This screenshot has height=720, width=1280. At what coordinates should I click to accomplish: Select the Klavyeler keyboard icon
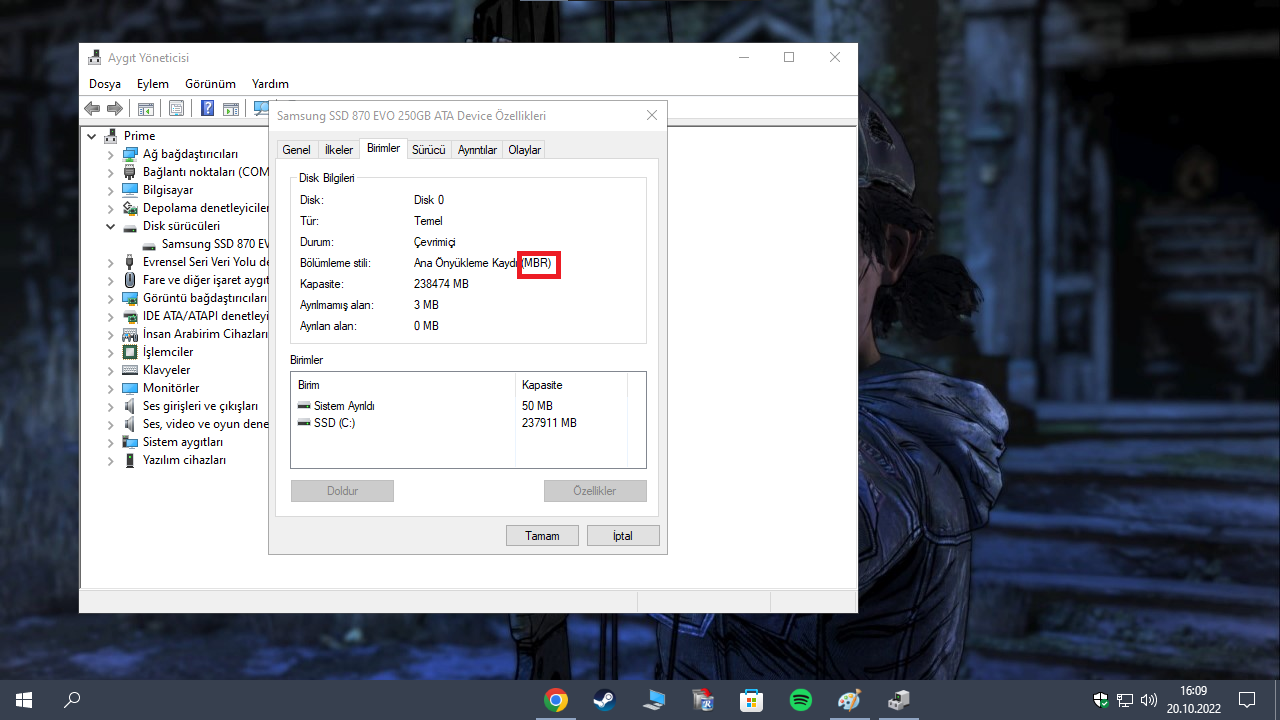pos(130,370)
